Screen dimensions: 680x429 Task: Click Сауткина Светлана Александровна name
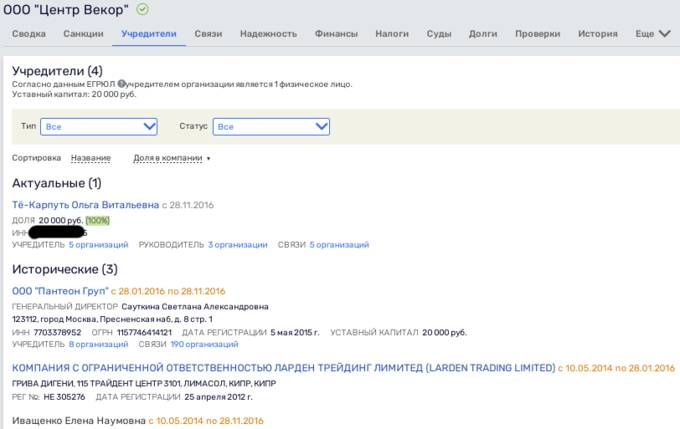pyautogui.click(x=195, y=307)
